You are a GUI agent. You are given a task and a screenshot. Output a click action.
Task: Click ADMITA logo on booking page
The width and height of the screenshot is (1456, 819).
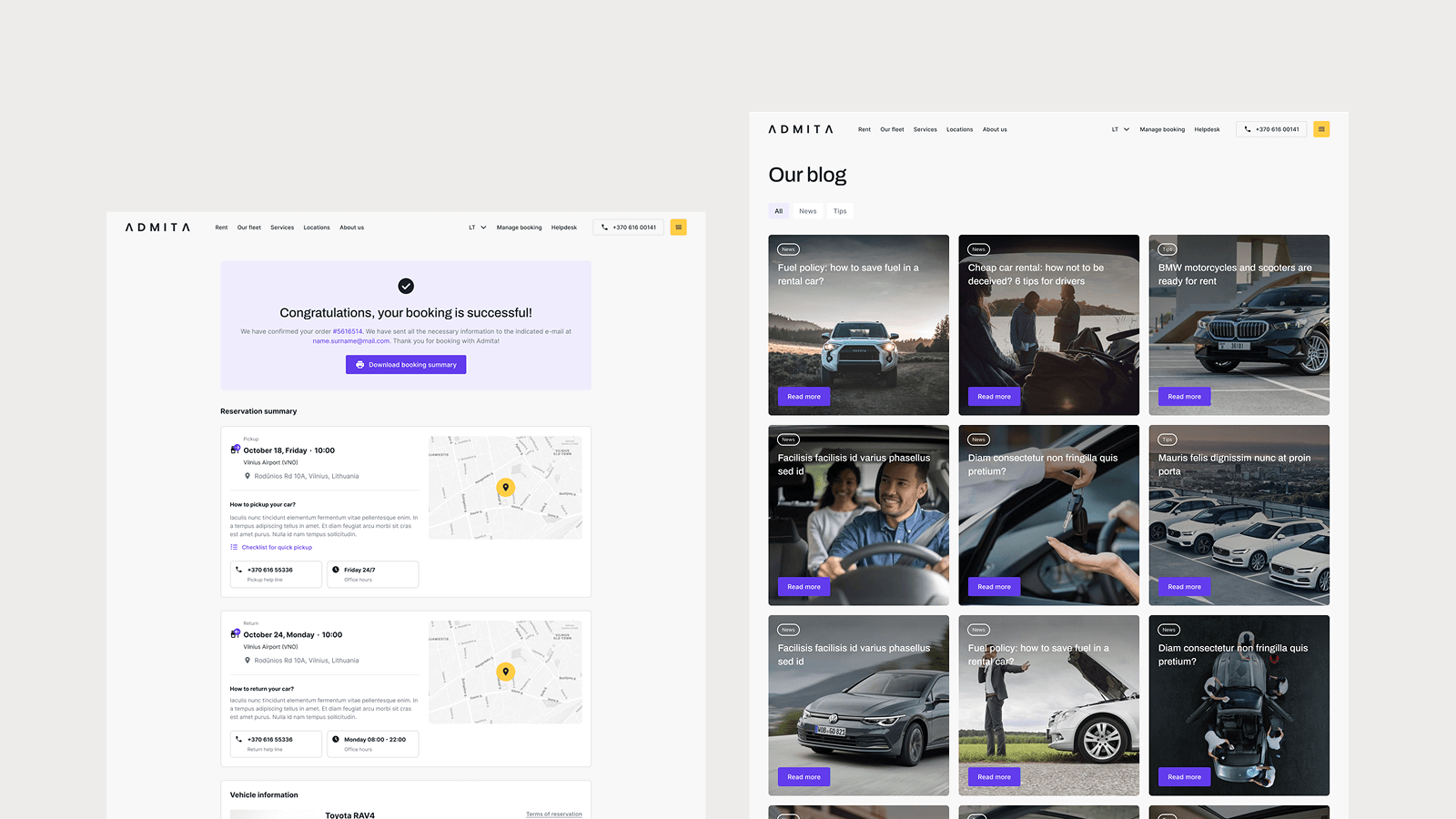pyautogui.click(x=157, y=227)
